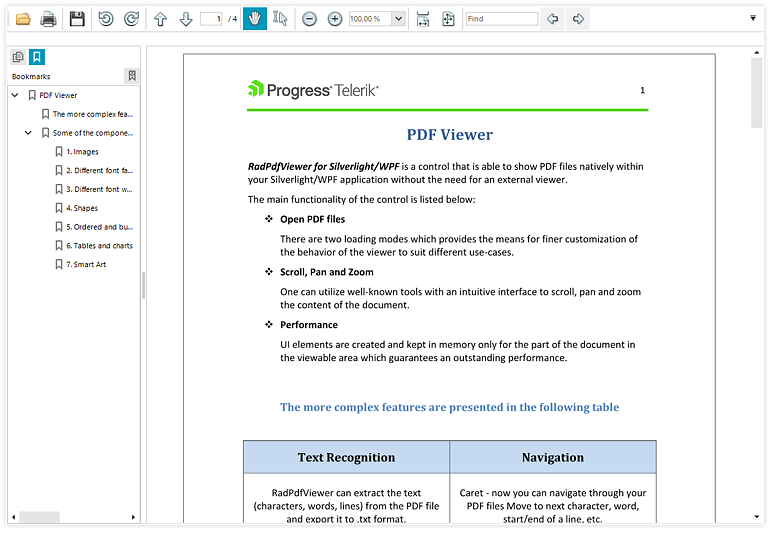770x533 pixels.
Task: Open a PDF file with the folder icon
Action: coord(23,19)
